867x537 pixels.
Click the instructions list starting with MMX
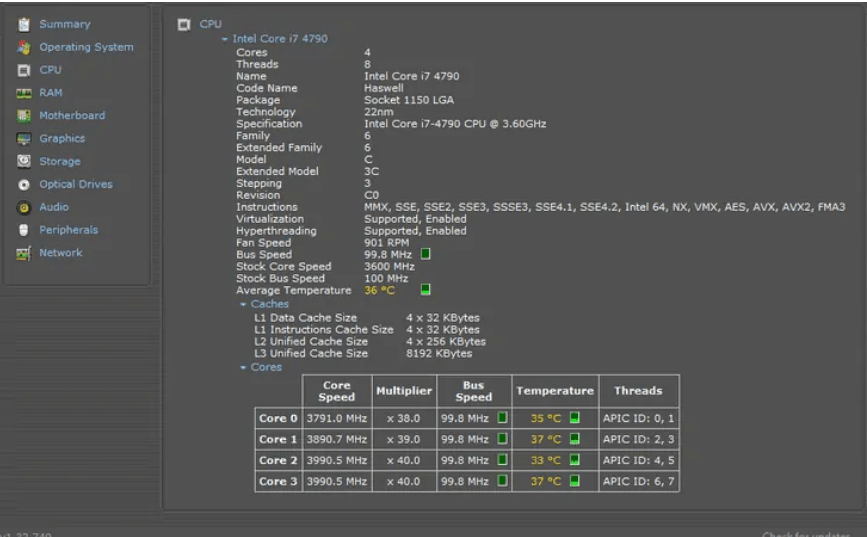click(604, 207)
